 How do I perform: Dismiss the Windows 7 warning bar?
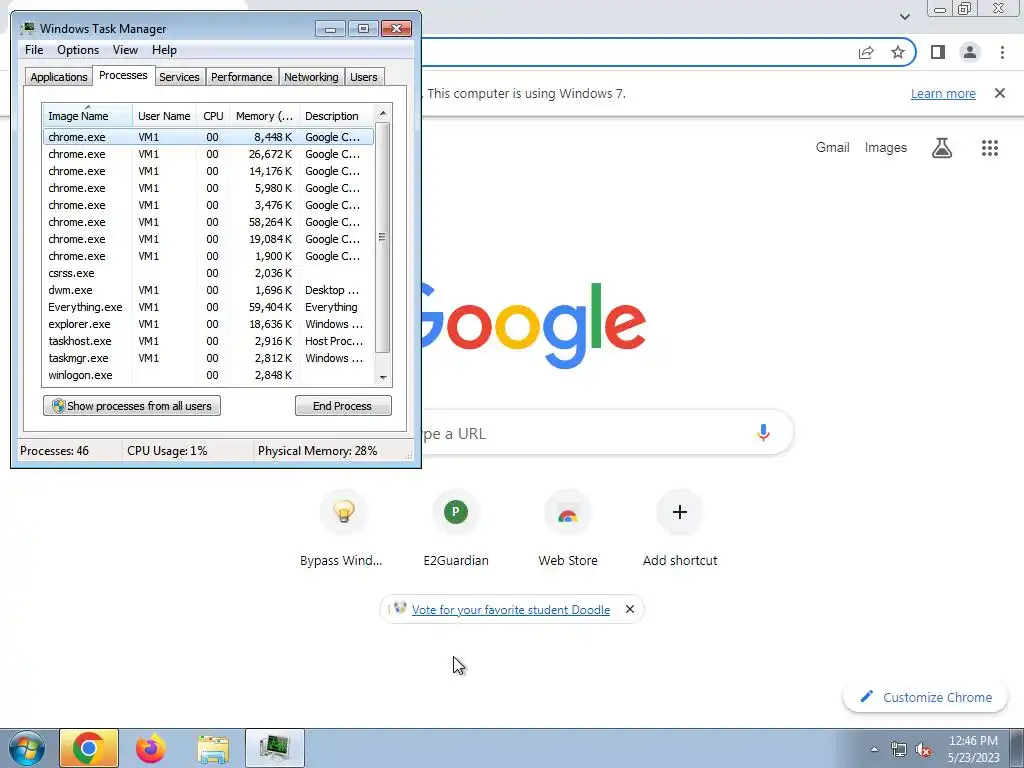[x=999, y=93]
